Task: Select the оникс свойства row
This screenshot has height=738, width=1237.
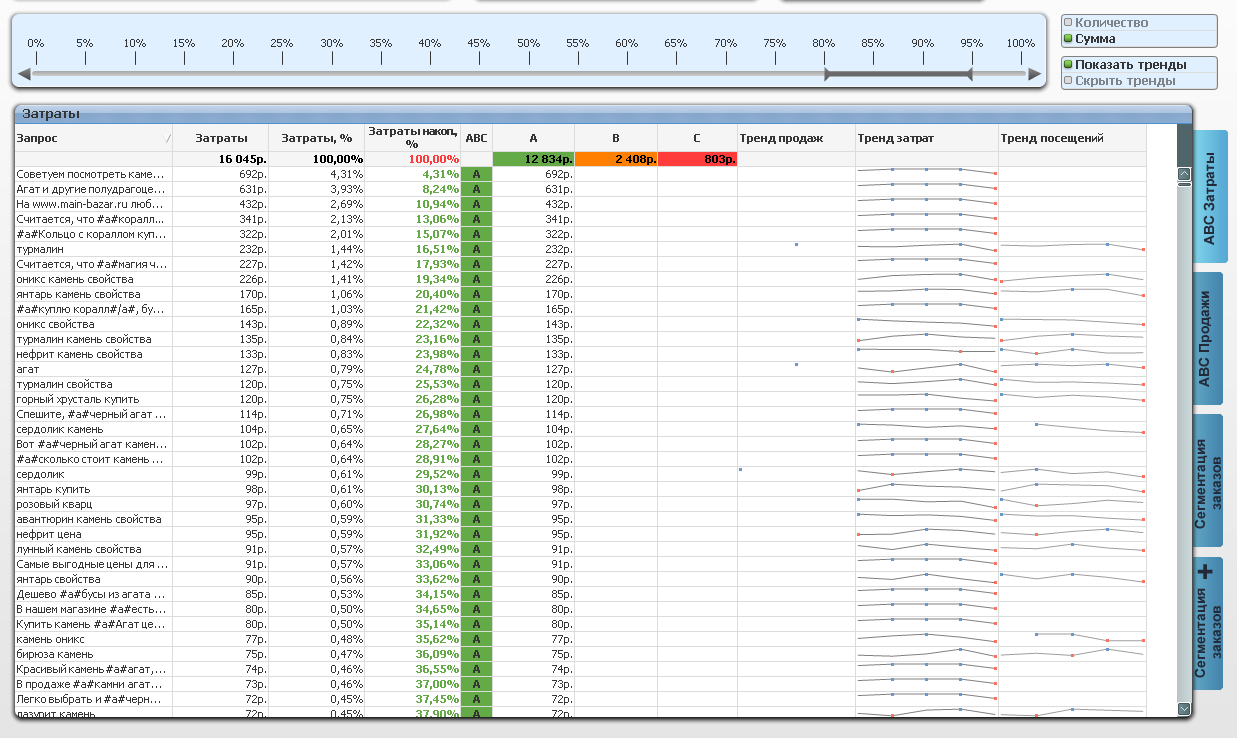Action: [x=93, y=324]
